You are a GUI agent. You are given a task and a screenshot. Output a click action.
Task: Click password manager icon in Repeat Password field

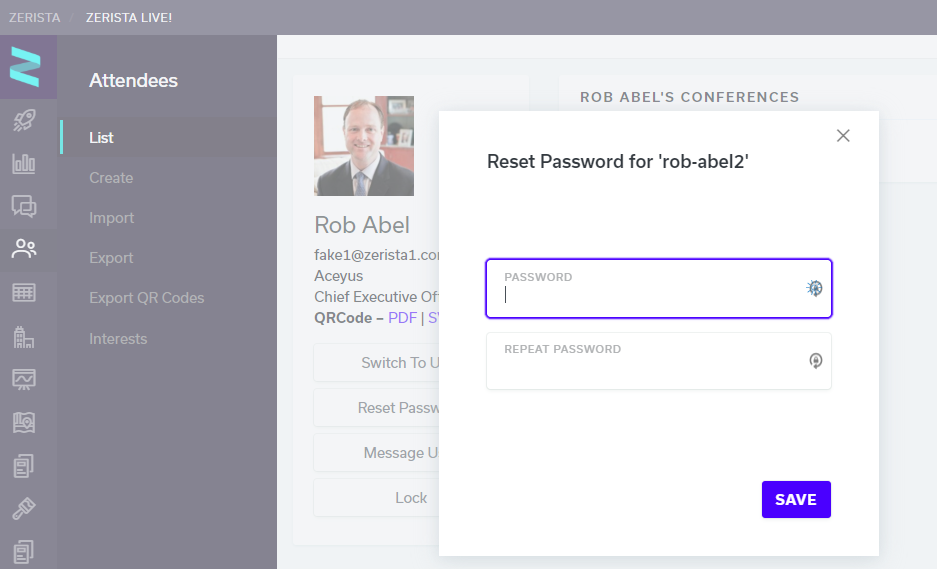point(816,360)
